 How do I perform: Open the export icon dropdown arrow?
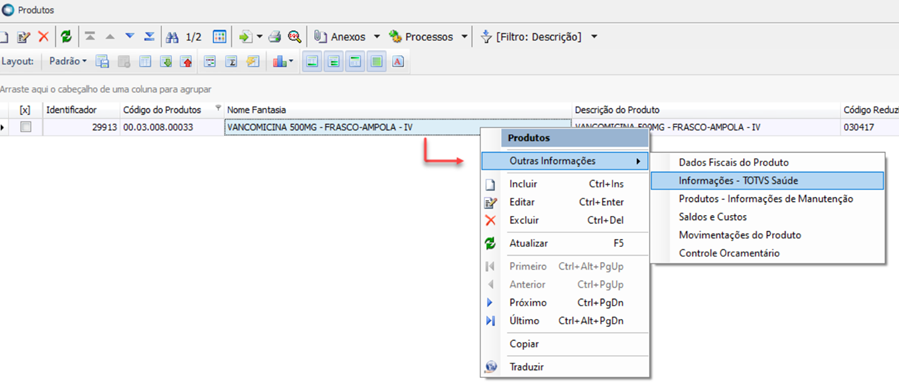point(259,37)
